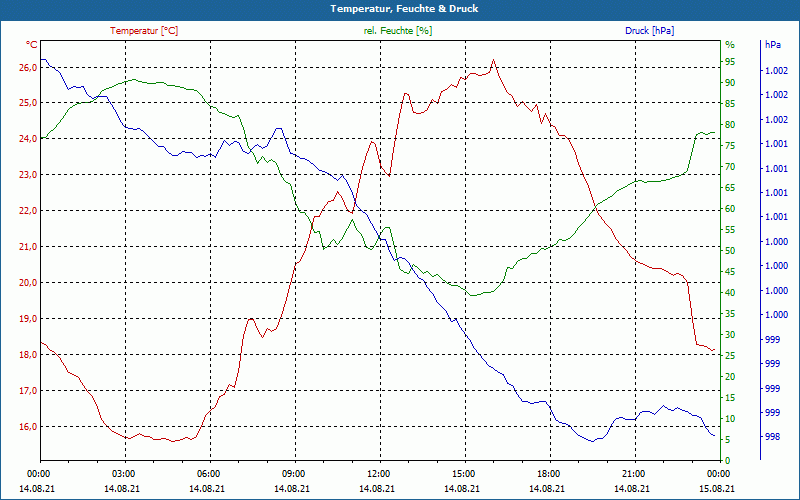
Task: Click the 21:00 time axis label
Action: point(632,474)
